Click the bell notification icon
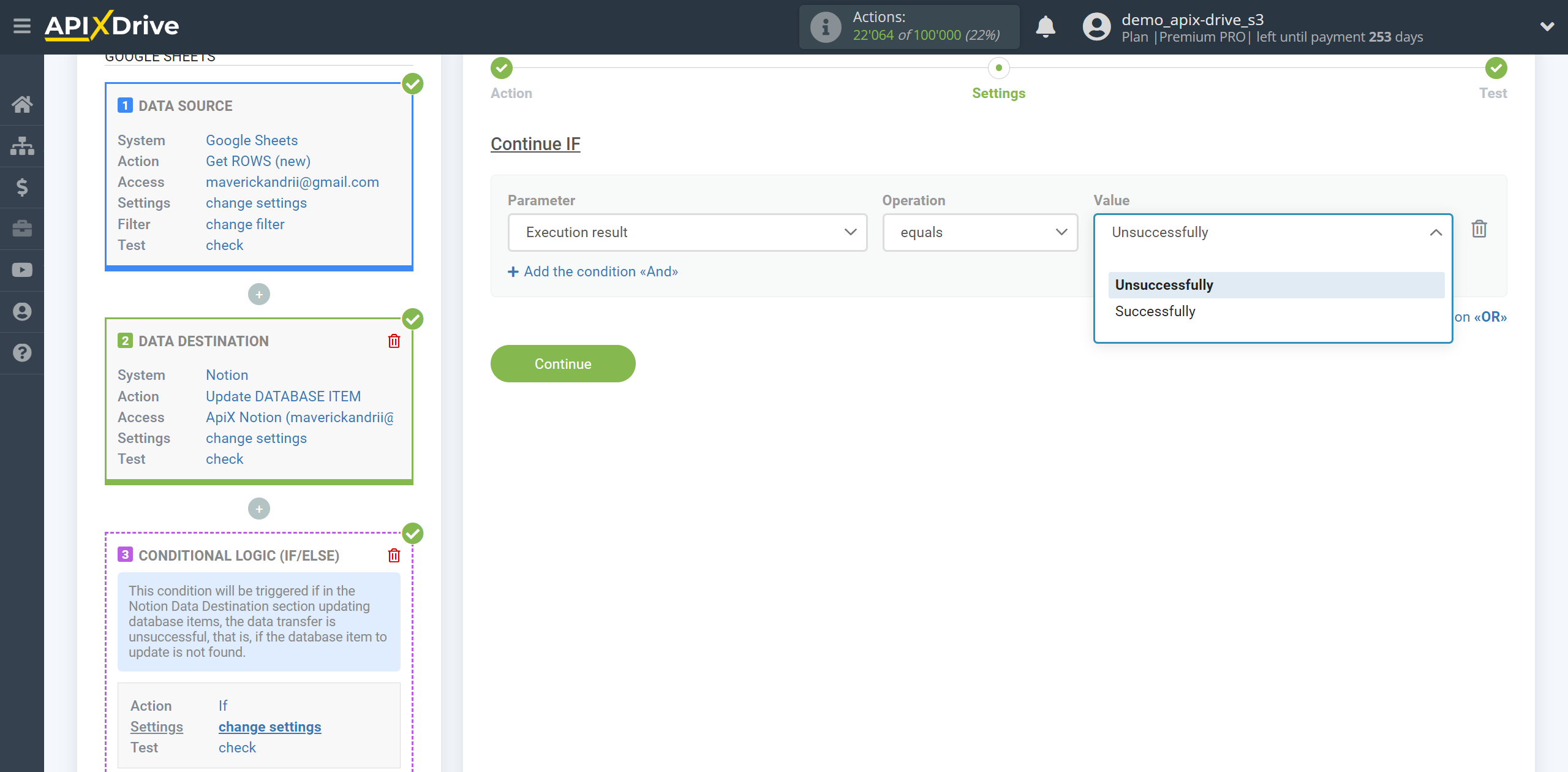Screen dimensions: 1568x772 tap(1049, 27)
